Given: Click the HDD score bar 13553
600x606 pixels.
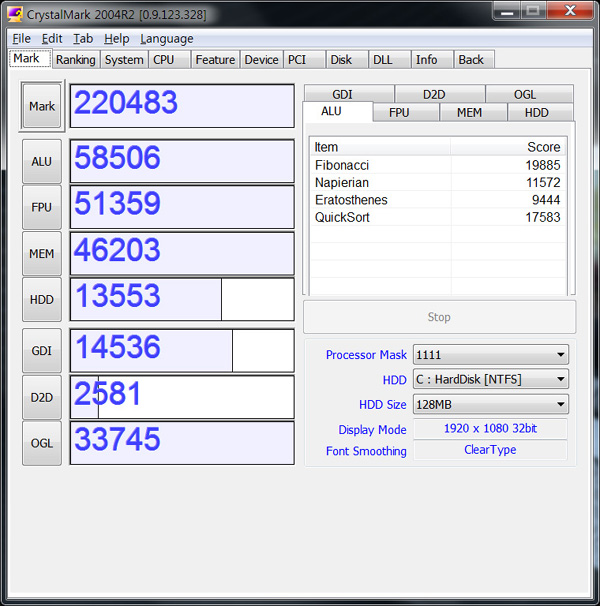Looking at the screenshot, I should [x=182, y=299].
